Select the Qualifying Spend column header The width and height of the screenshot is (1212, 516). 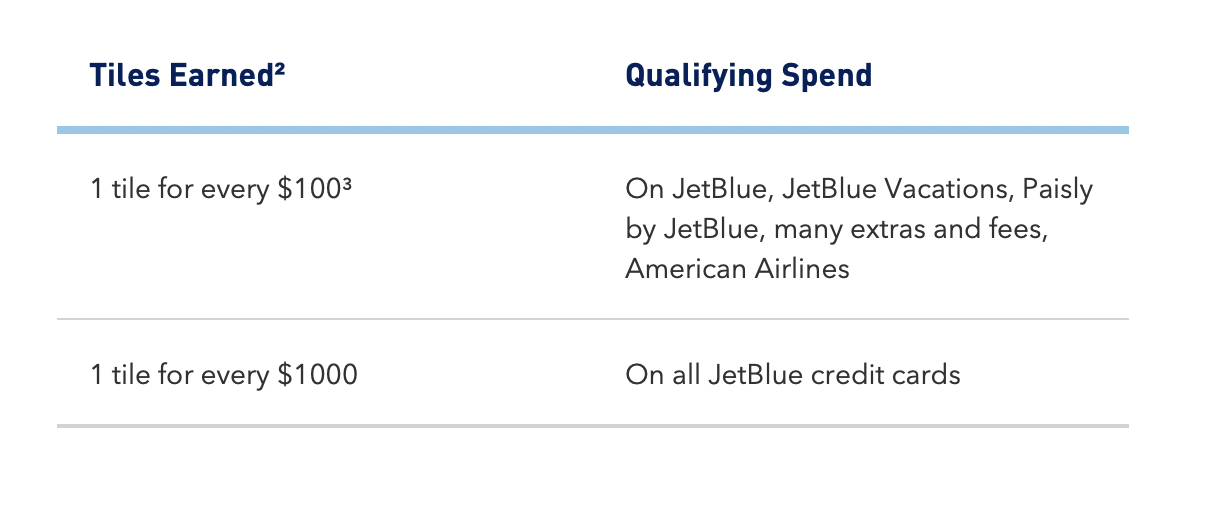748,76
